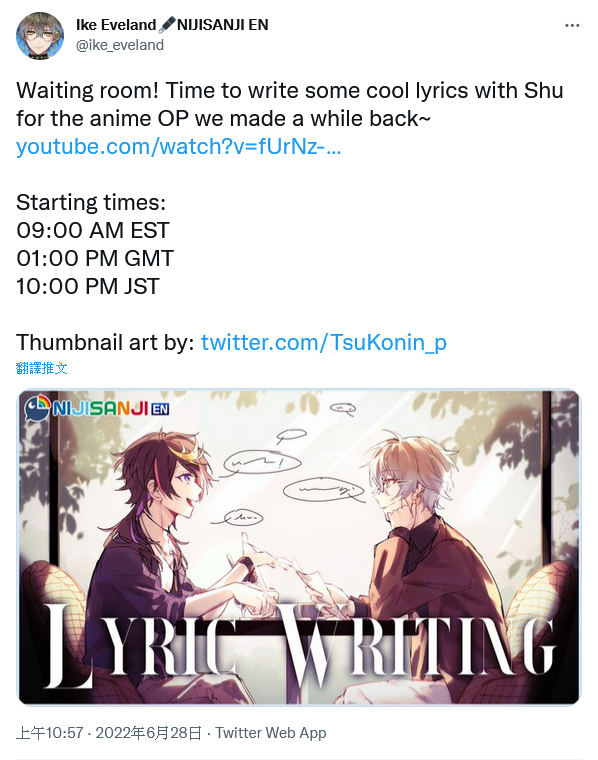This screenshot has width=598, height=760.
Task: Click the pen emoji in the display name
Action: pos(167,25)
